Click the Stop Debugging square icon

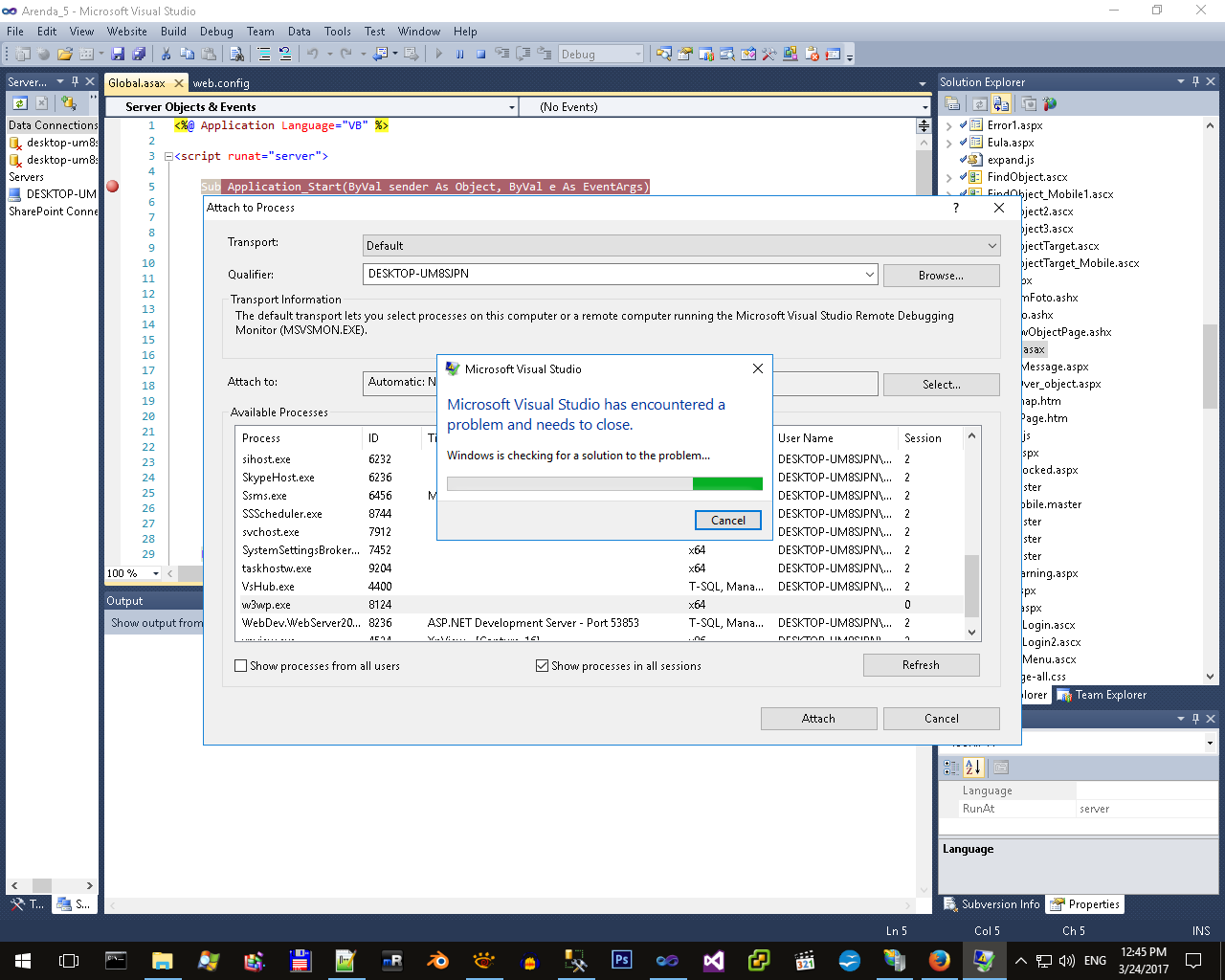(x=480, y=55)
